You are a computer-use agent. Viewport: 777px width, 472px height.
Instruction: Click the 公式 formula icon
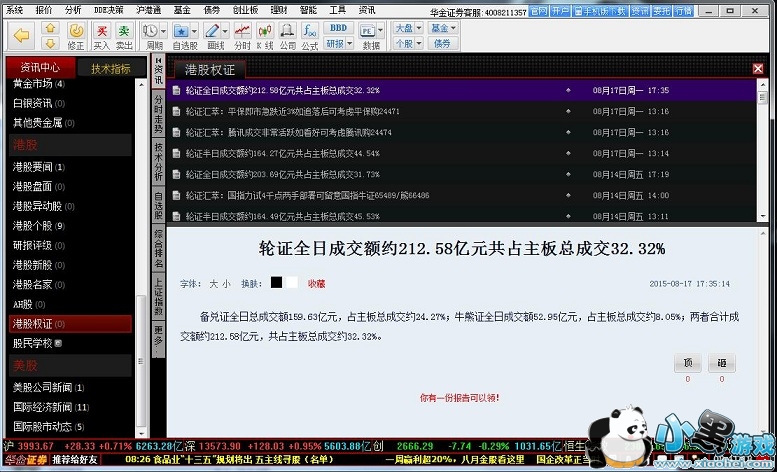(310, 31)
